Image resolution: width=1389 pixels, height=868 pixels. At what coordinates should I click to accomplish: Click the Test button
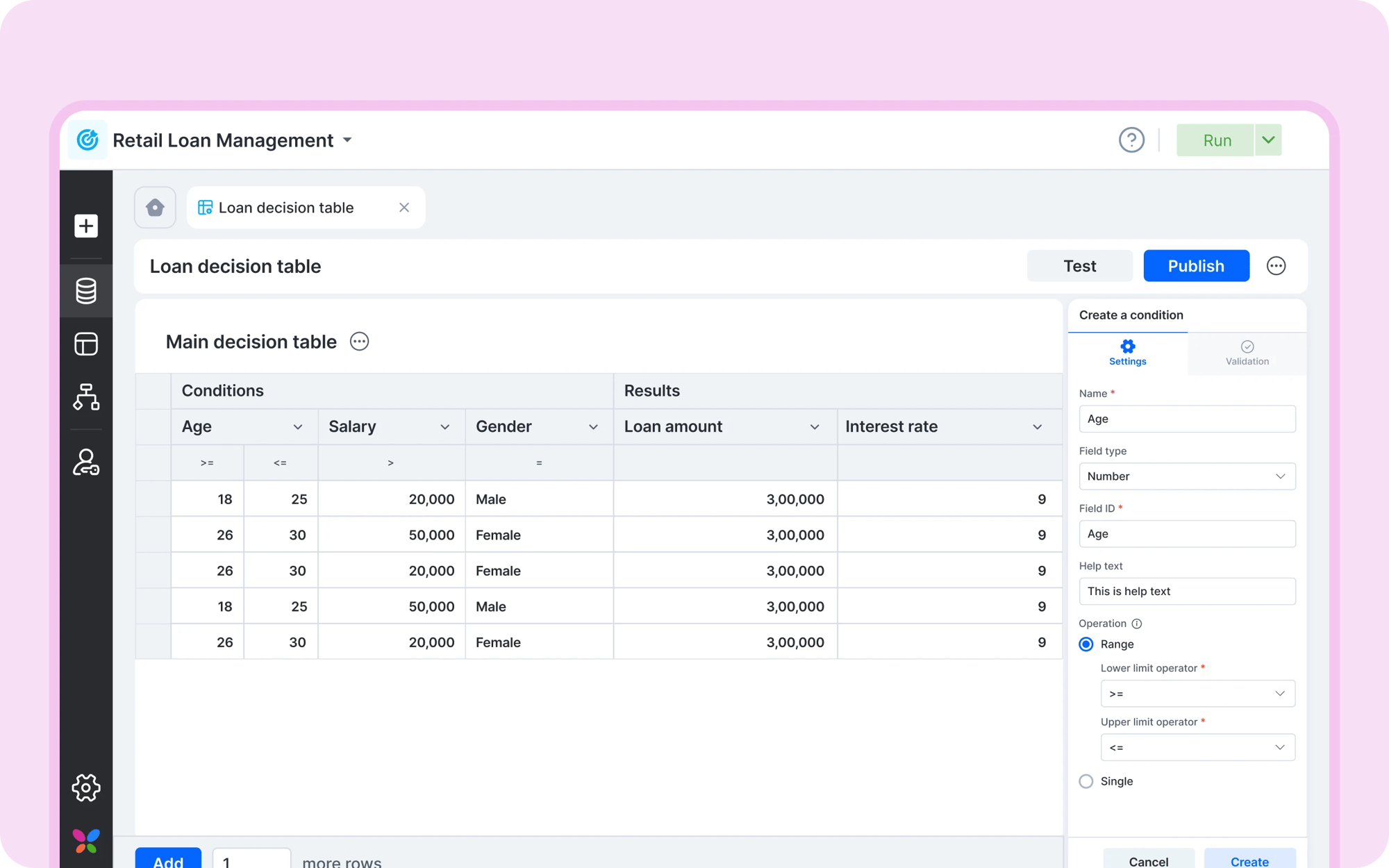click(x=1079, y=266)
